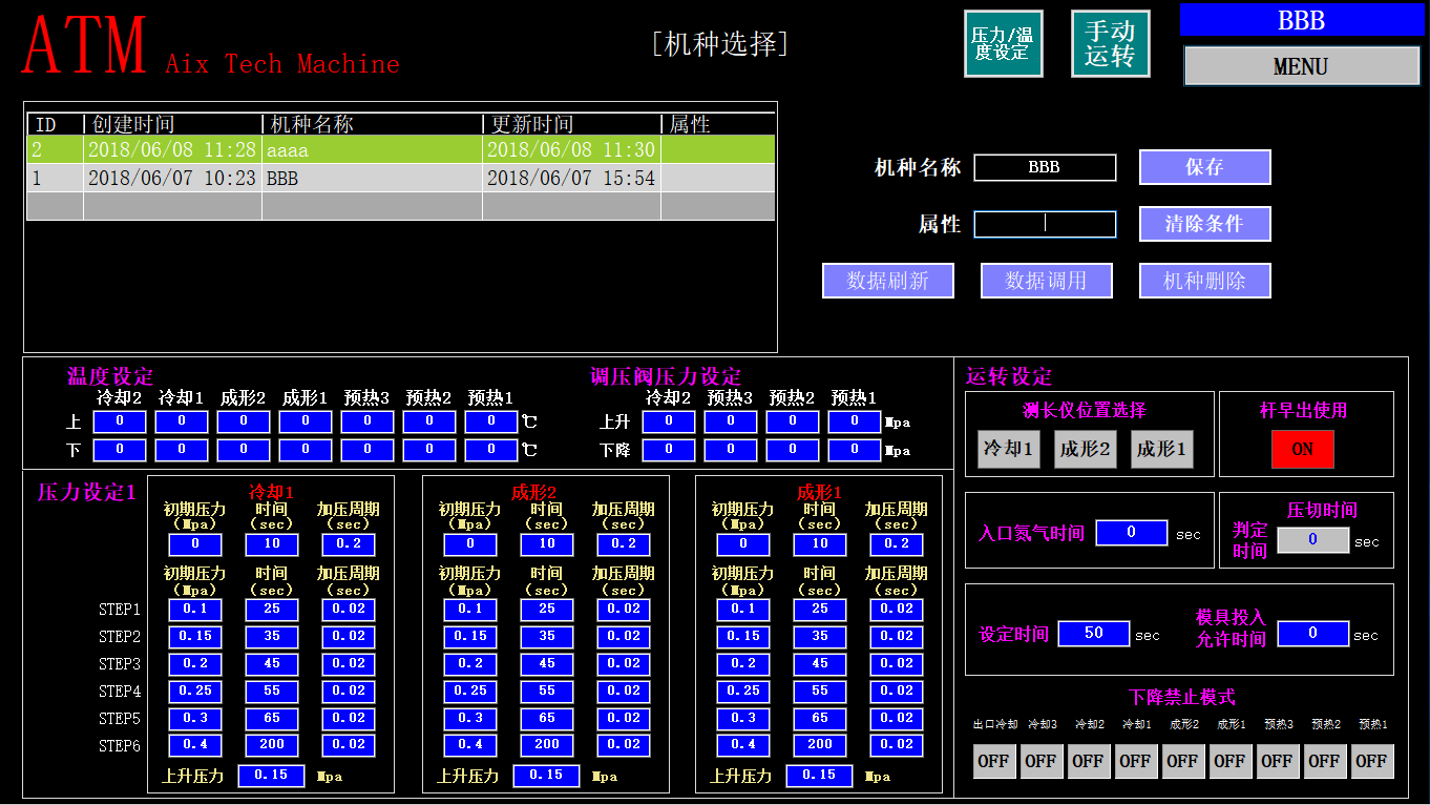This screenshot has width=1430, height=805.
Task: Click the 设定时间 value field showing 50
Action: point(1093,631)
